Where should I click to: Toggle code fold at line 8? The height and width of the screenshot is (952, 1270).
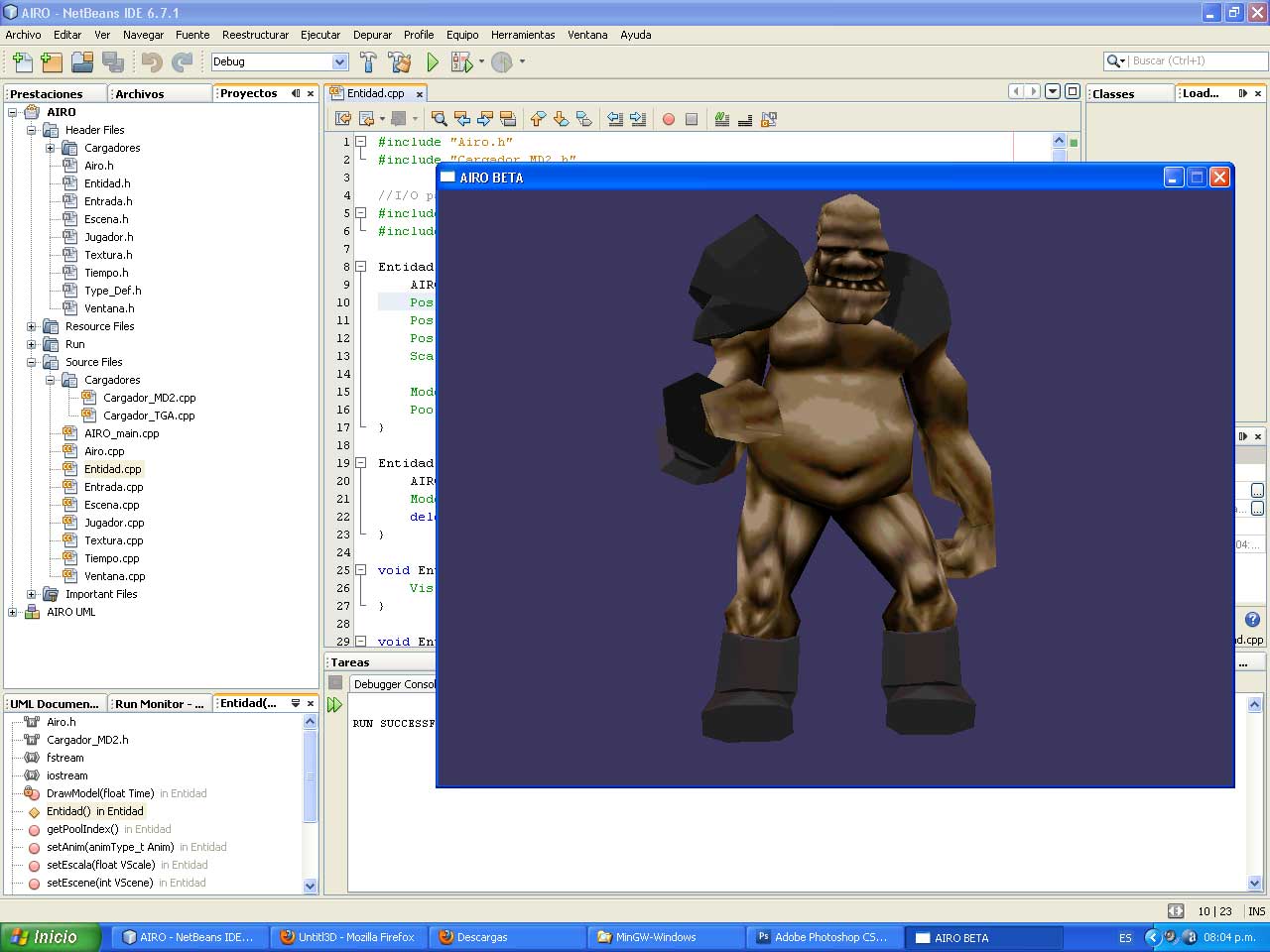click(361, 267)
